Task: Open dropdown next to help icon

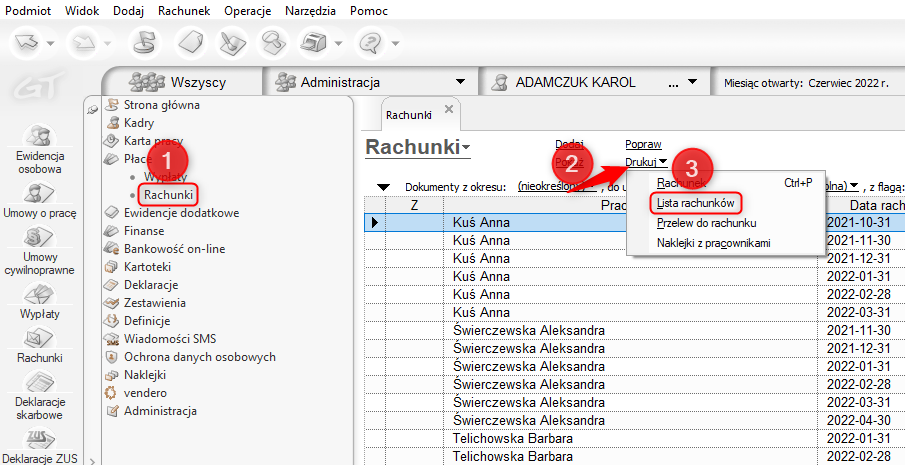Action: [396, 43]
